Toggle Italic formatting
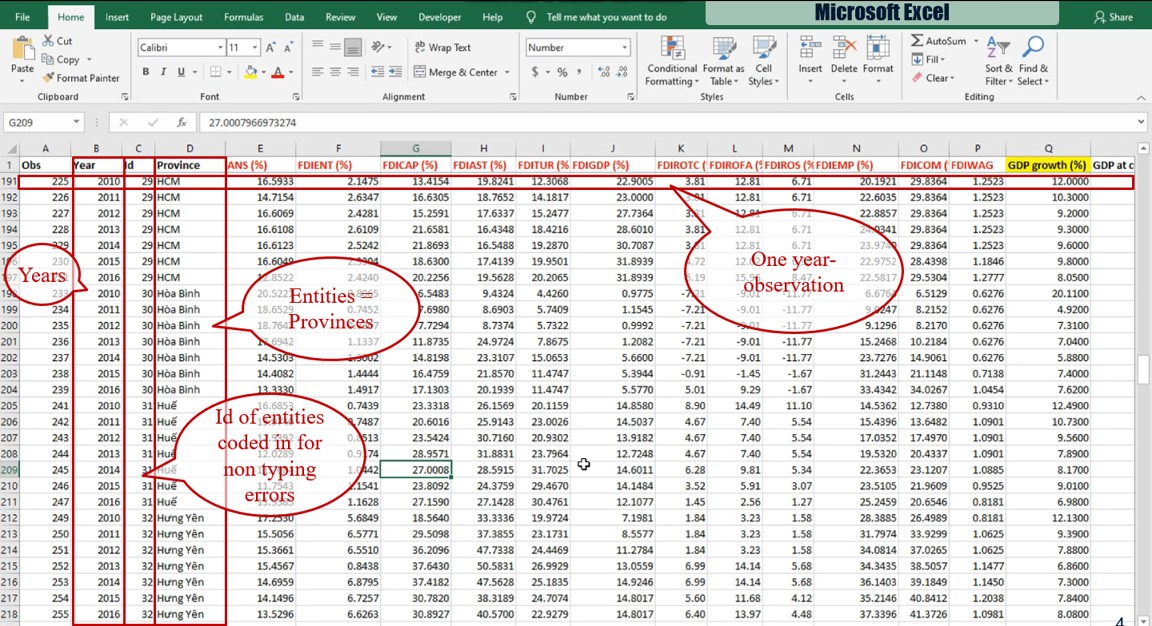 coord(161,72)
